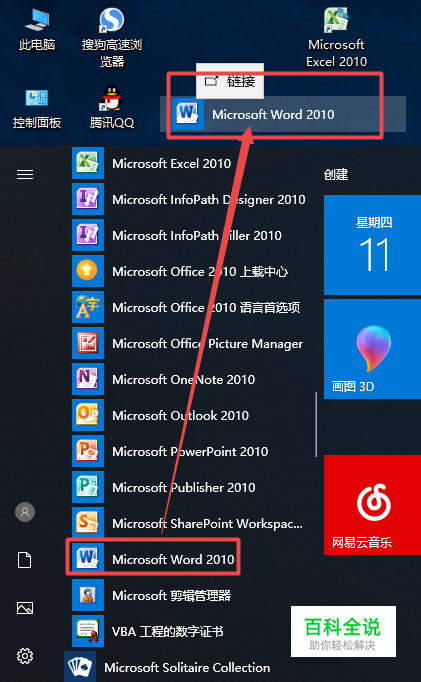Viewport: 421px width, 682px height.
Task: Click Publisher 2010 icon
Action: click(88, 487)
